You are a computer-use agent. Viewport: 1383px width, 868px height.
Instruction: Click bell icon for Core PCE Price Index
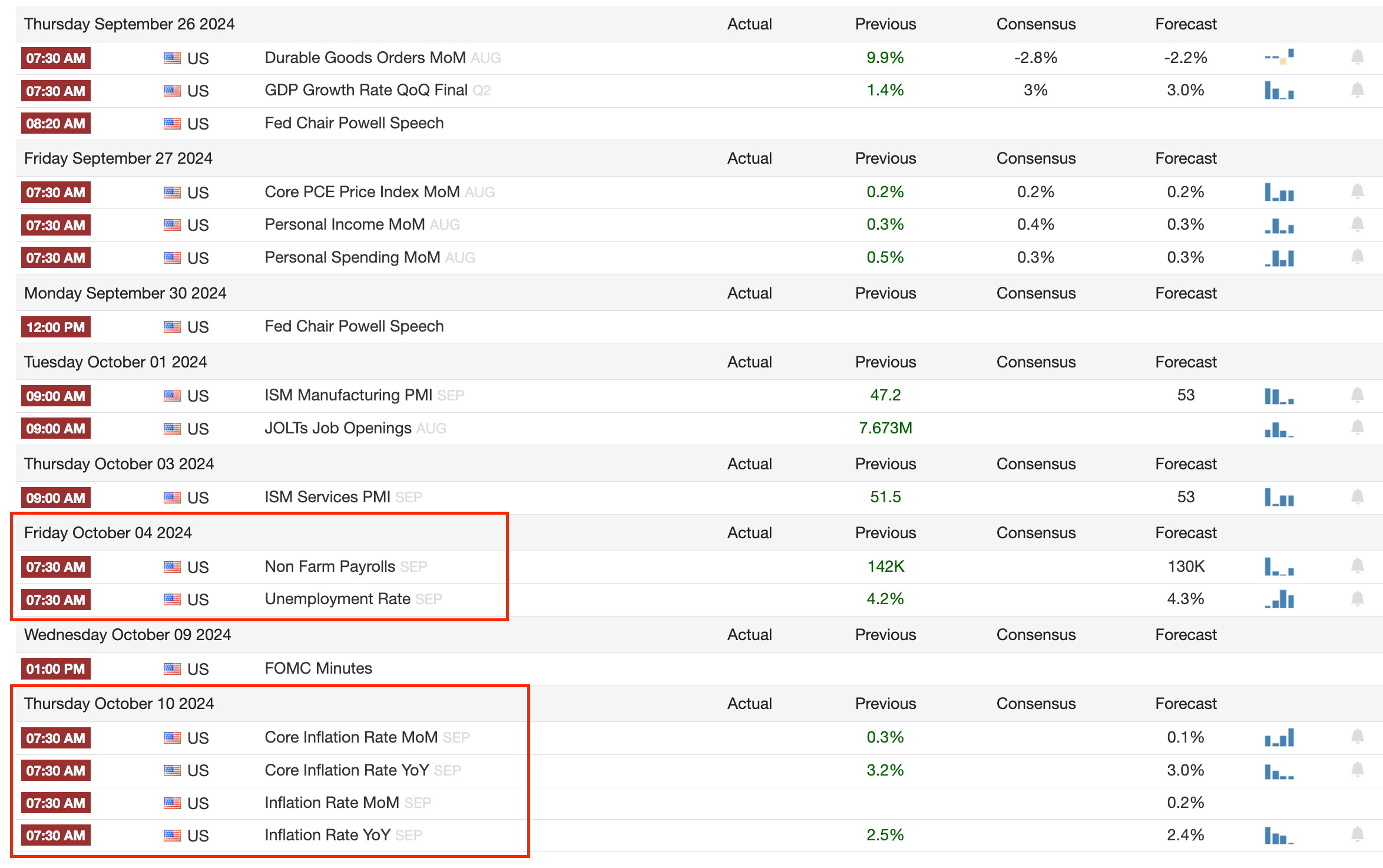(x=1357, y=192)
